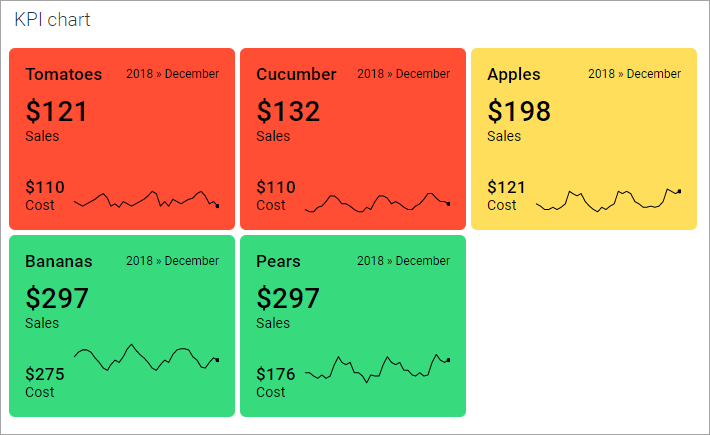
Task: Click the sparkline in the Apples tile
Action: click(608, 198)
